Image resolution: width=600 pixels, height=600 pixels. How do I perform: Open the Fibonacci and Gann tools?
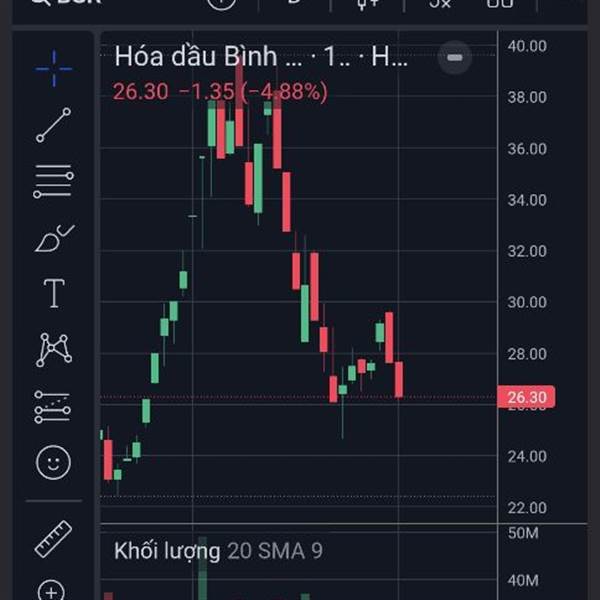pos(53,182)
